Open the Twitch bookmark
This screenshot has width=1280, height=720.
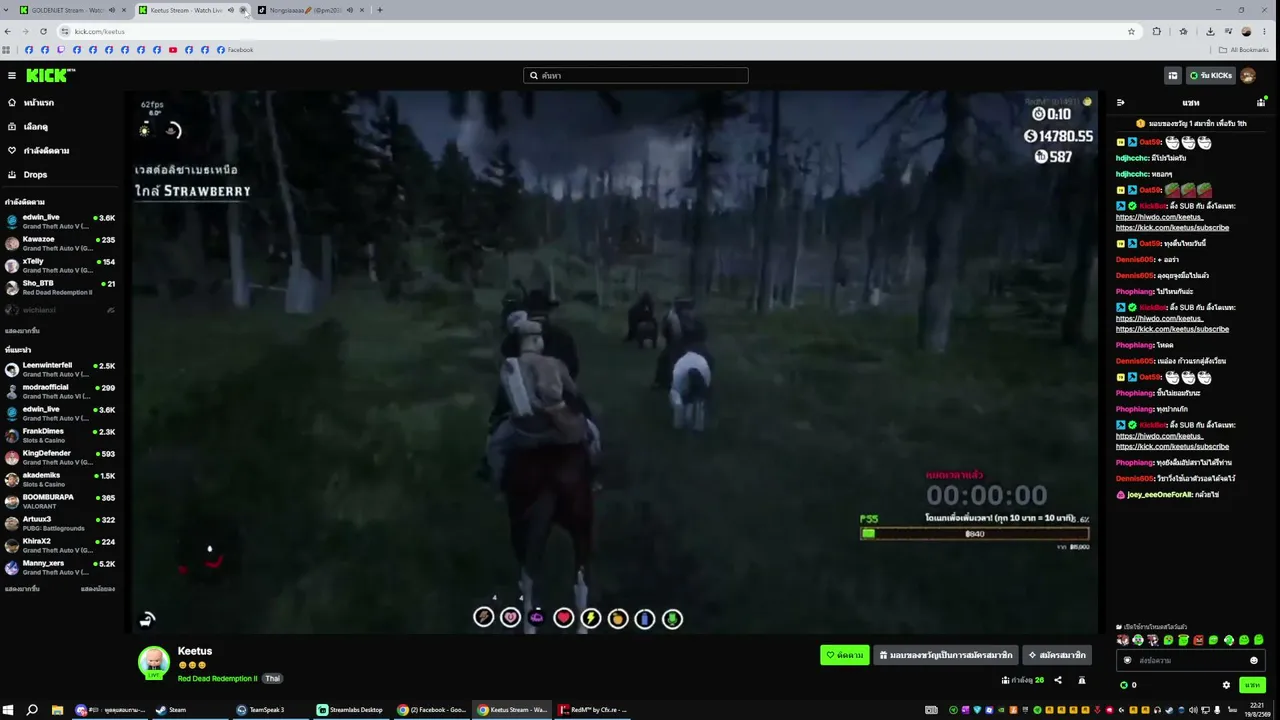(60, 50)
